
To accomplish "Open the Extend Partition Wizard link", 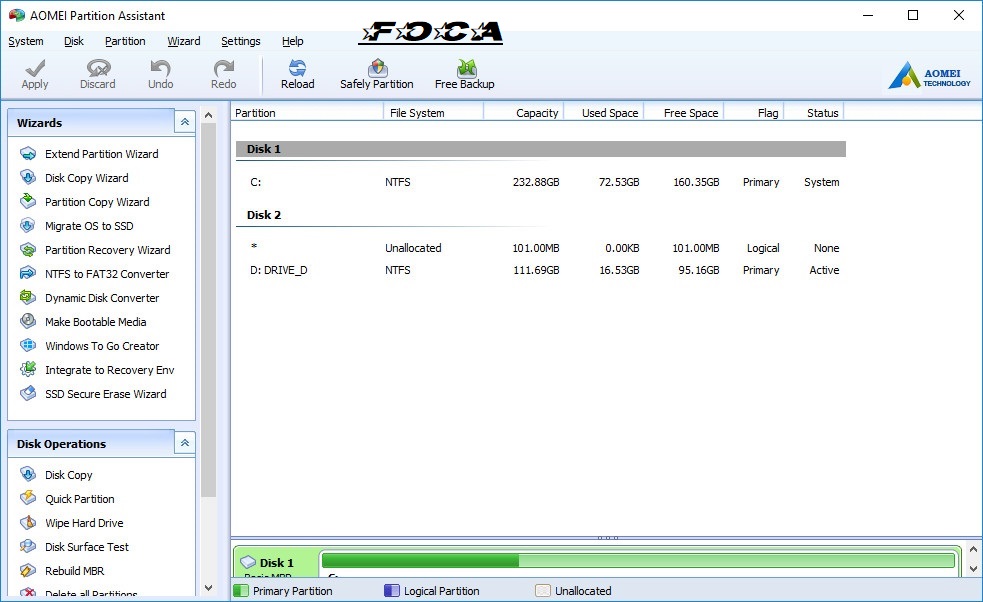I will (x=102, y=154).
